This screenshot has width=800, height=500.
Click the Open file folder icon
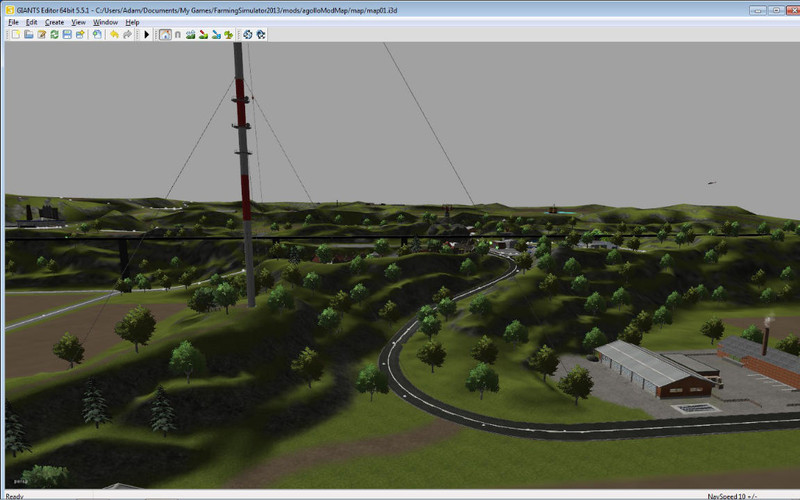pyautogui.click(x=29, y=34)
